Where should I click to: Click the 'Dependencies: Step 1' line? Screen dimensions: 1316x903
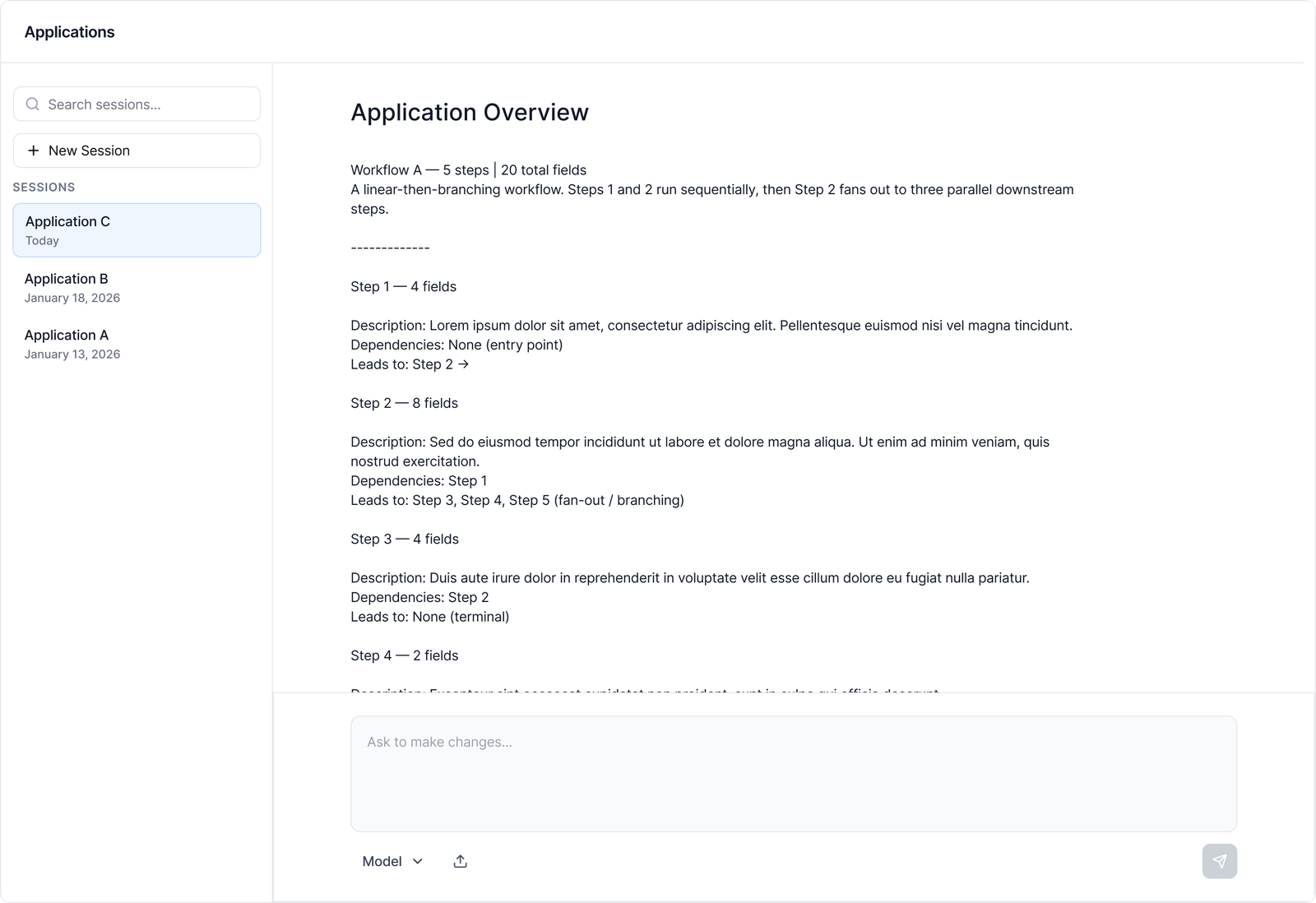point(419,481)
